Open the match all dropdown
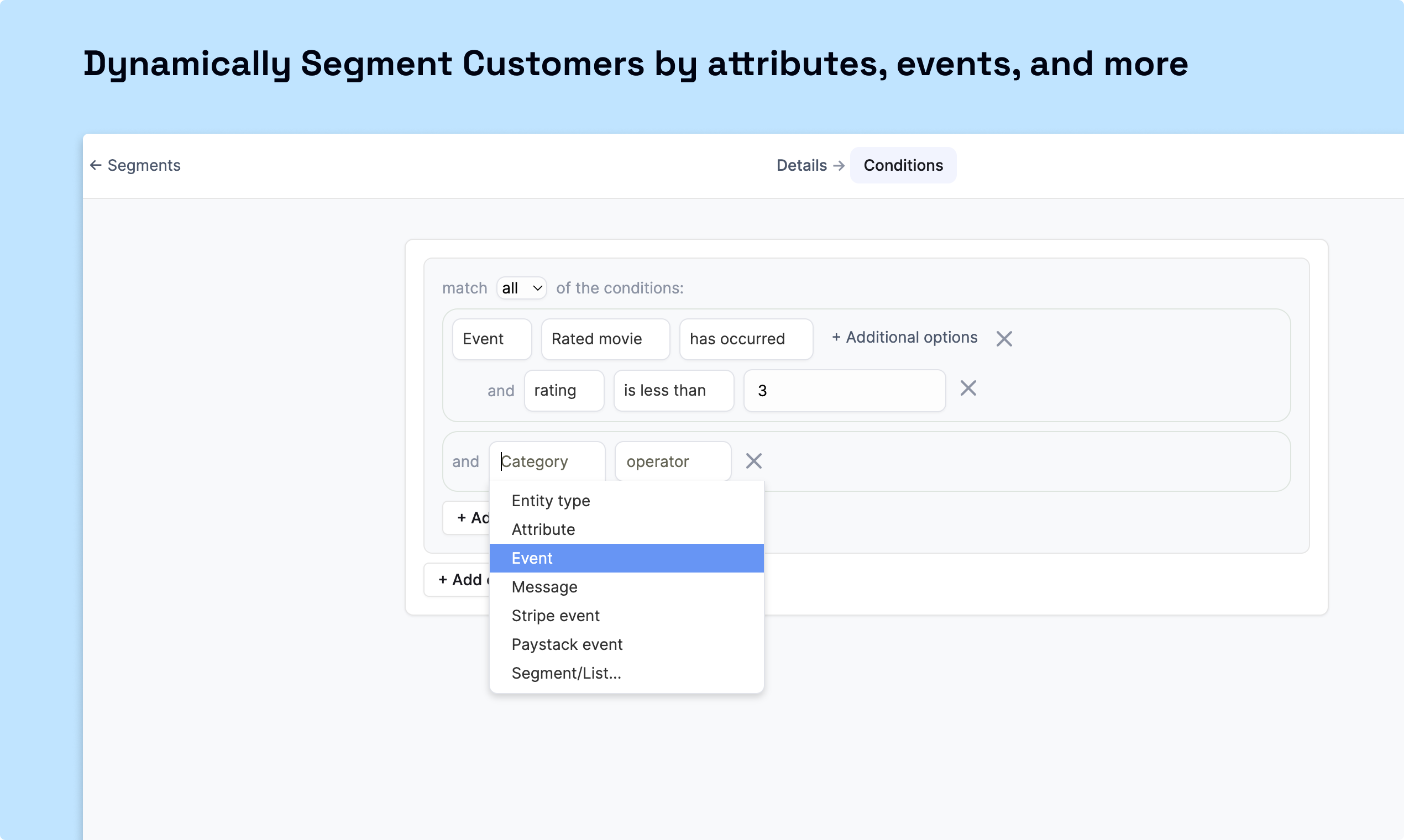 tap(521, 288)
